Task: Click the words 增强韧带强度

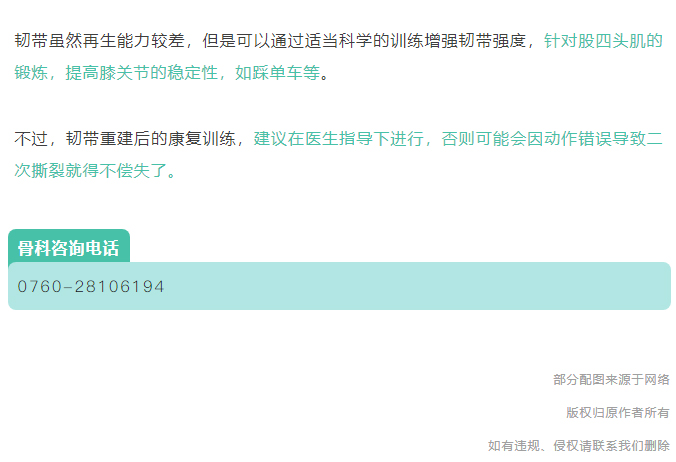Action: pos(475,41)
